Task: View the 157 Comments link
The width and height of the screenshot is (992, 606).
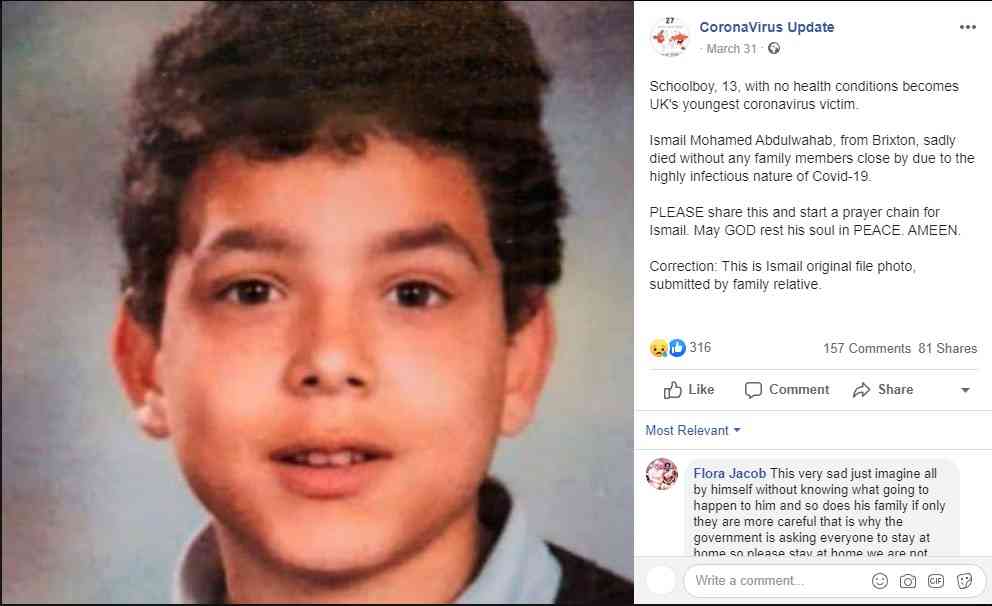Action: pos(867,349)
